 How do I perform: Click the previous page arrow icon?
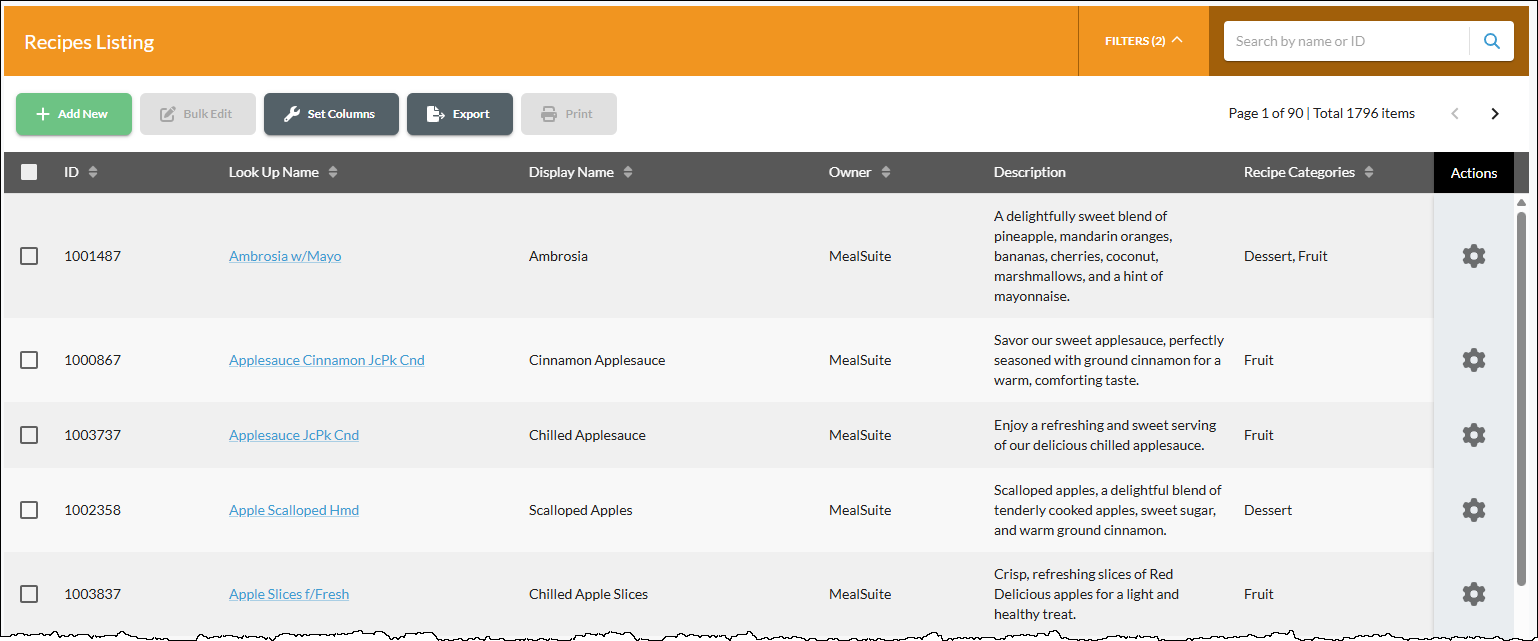pyautogui.click(x=1455, y=113)
